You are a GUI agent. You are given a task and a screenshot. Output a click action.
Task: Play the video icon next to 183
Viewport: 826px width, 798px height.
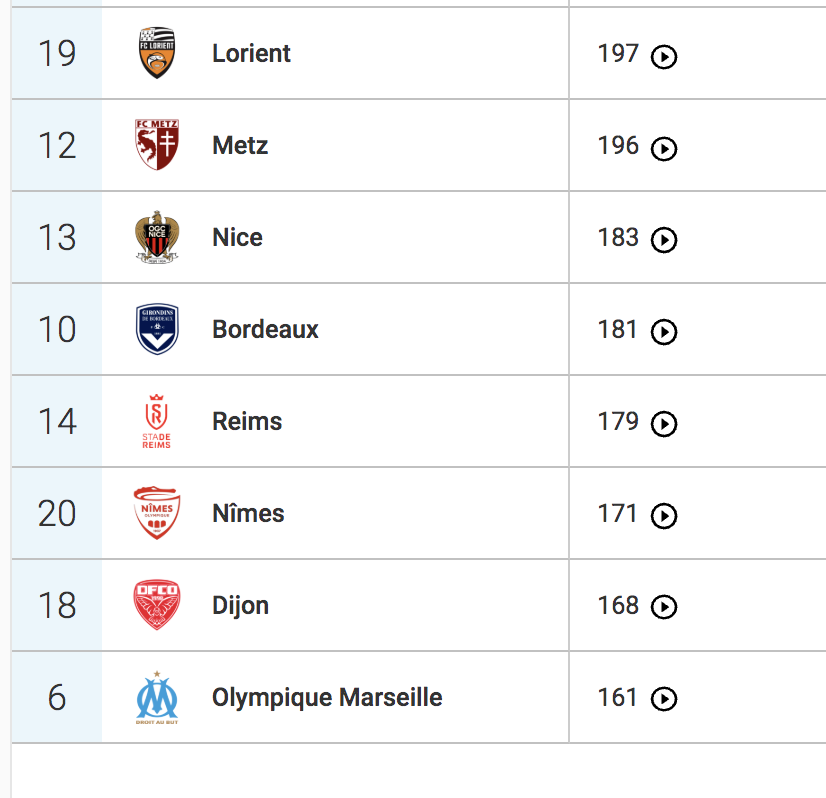pos(664,240)
